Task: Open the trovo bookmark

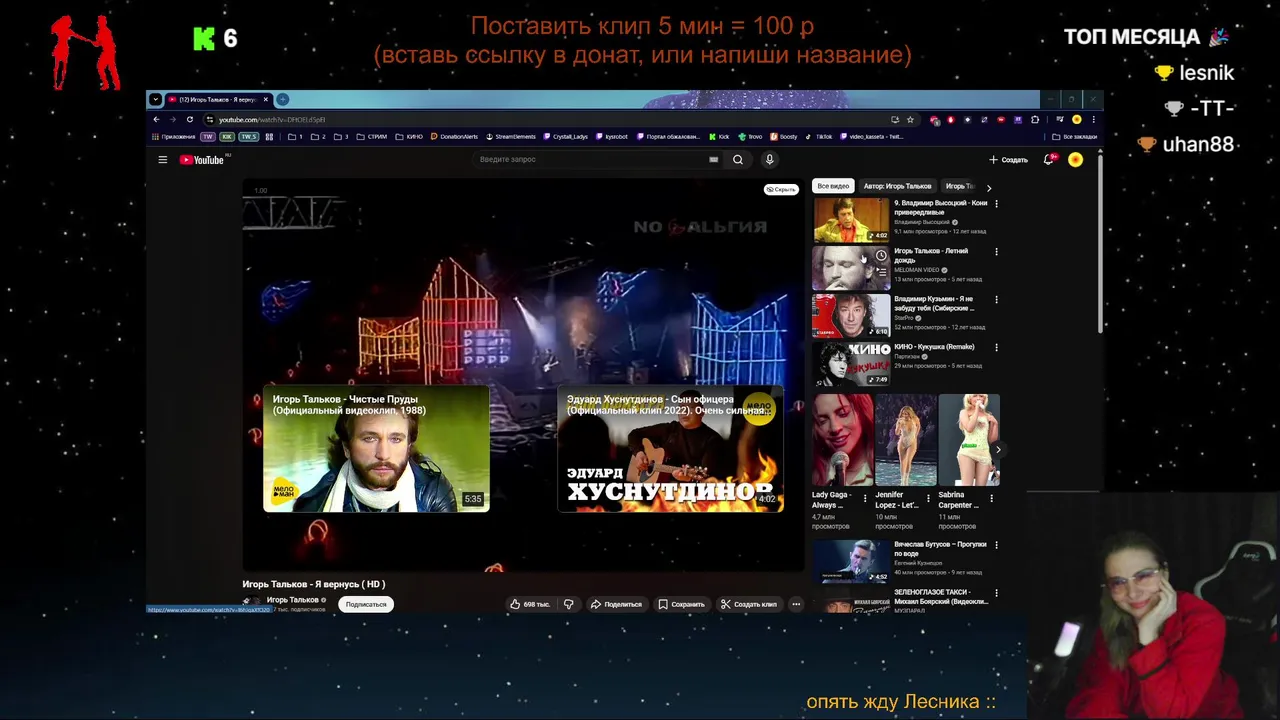Action: [750, 136]
